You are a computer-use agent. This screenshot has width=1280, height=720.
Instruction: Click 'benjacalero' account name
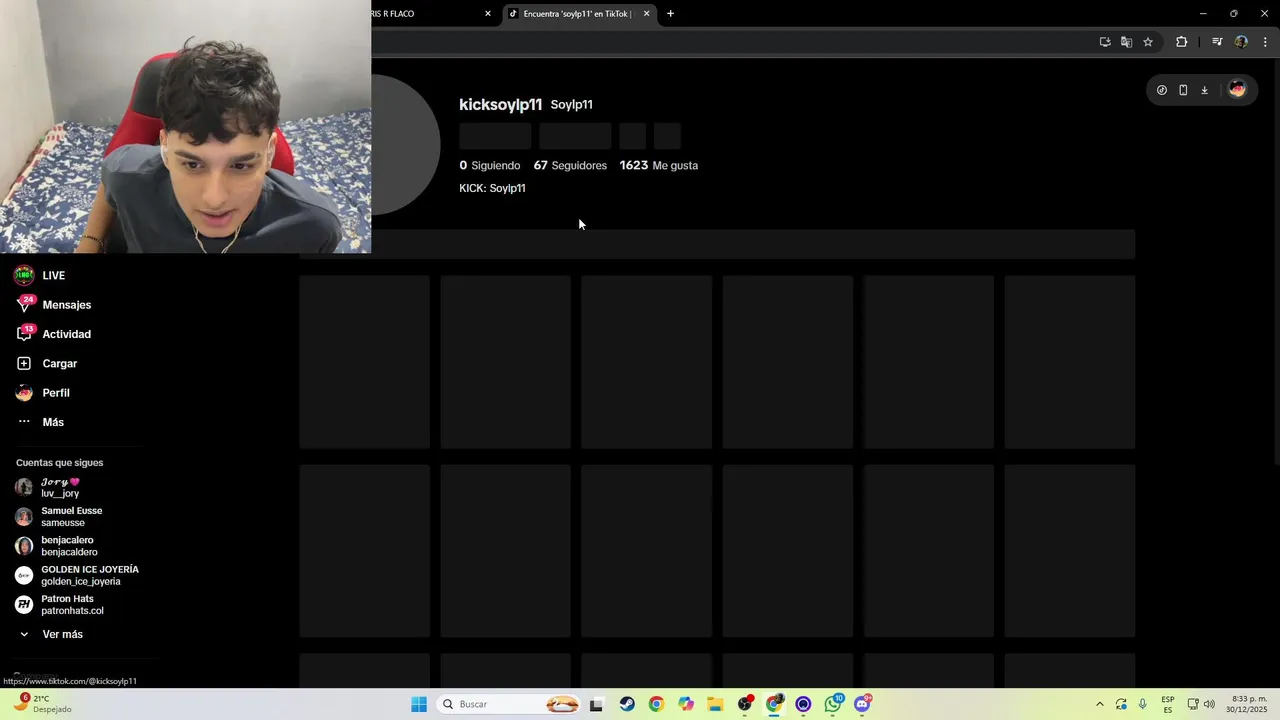tap(67, 540)
